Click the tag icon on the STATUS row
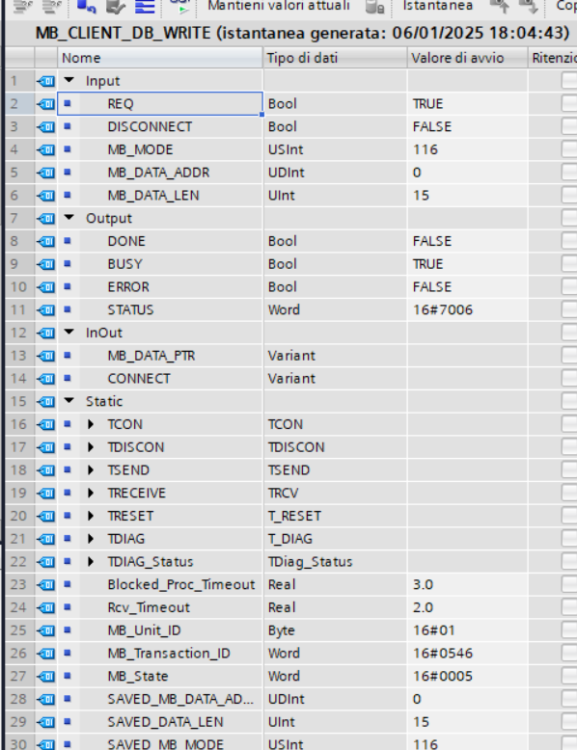Image resolution: width=577 pixels, height=750 pixels. [46, 310]
